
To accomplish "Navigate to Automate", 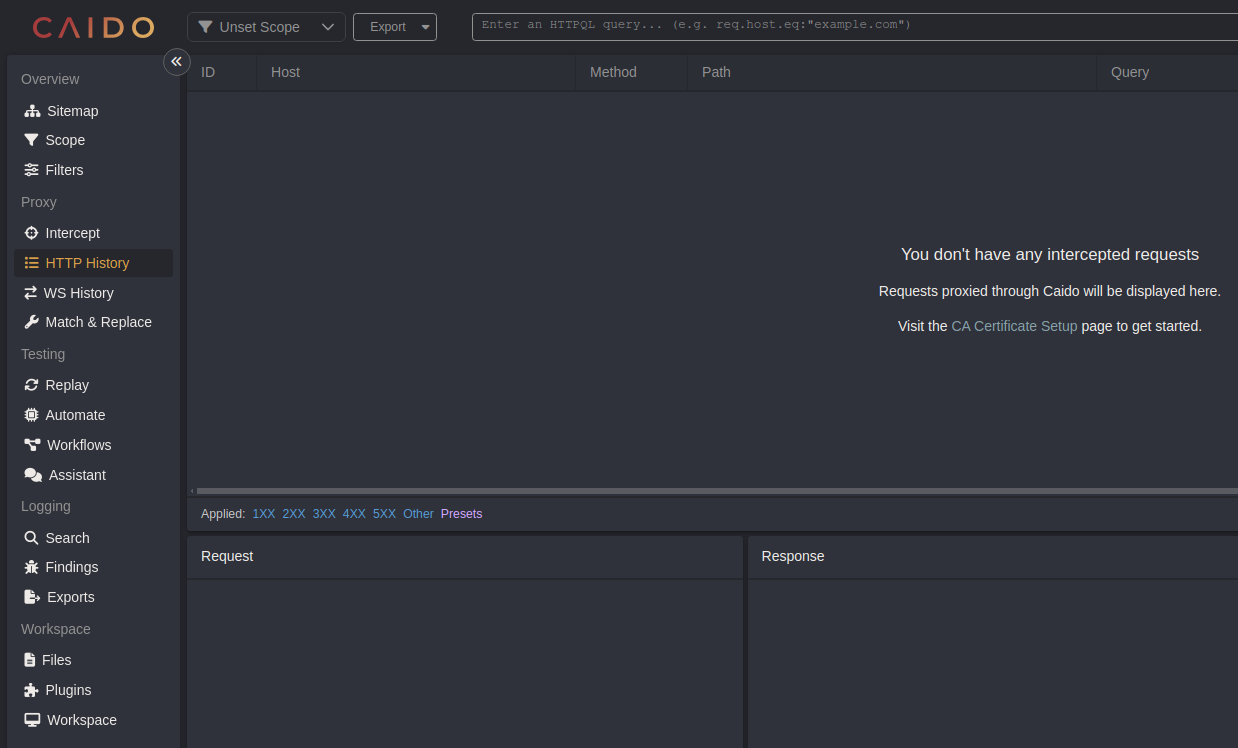I will point(93,415).
